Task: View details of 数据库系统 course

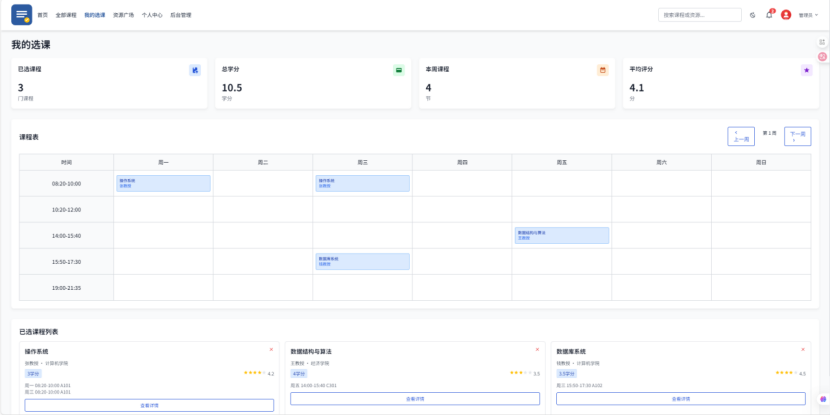Action: click(681, 399)
